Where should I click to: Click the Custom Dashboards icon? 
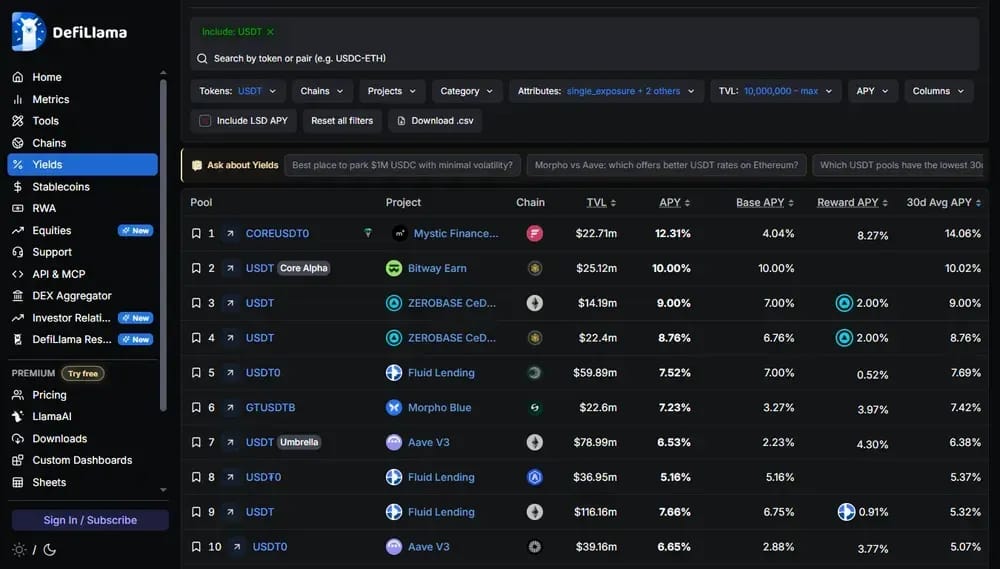(18, 461)
